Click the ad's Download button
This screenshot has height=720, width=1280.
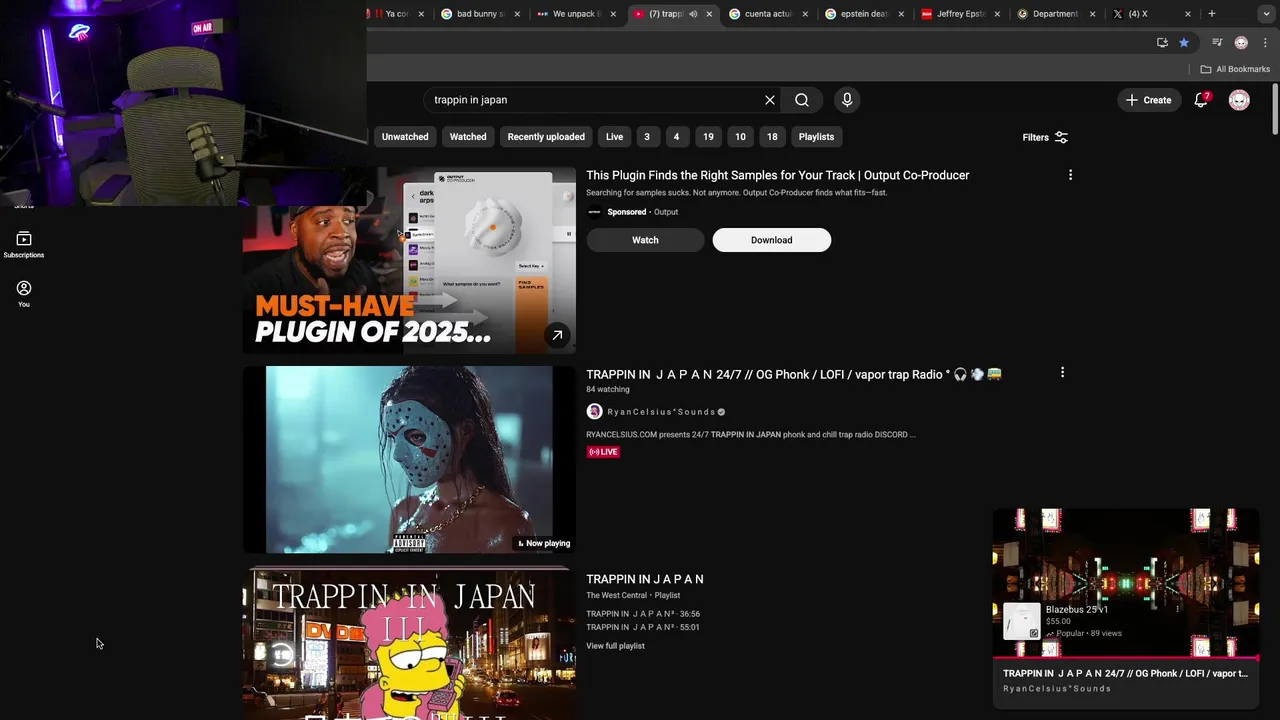(x=772, y=240)
